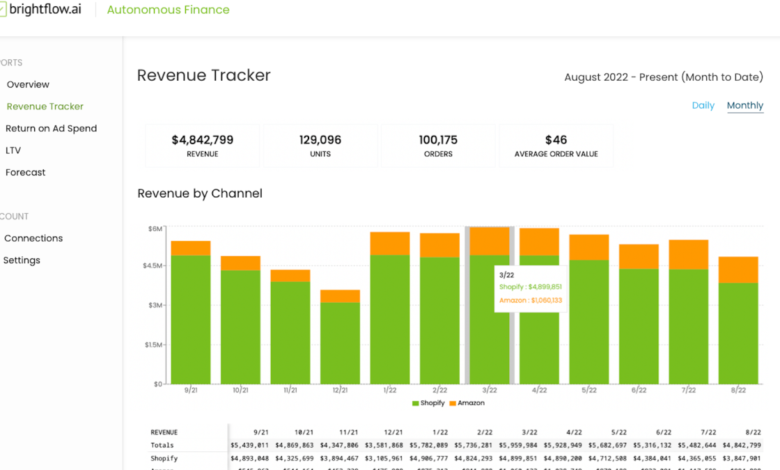Click the Shopify legend green swatch

point(415,403)
